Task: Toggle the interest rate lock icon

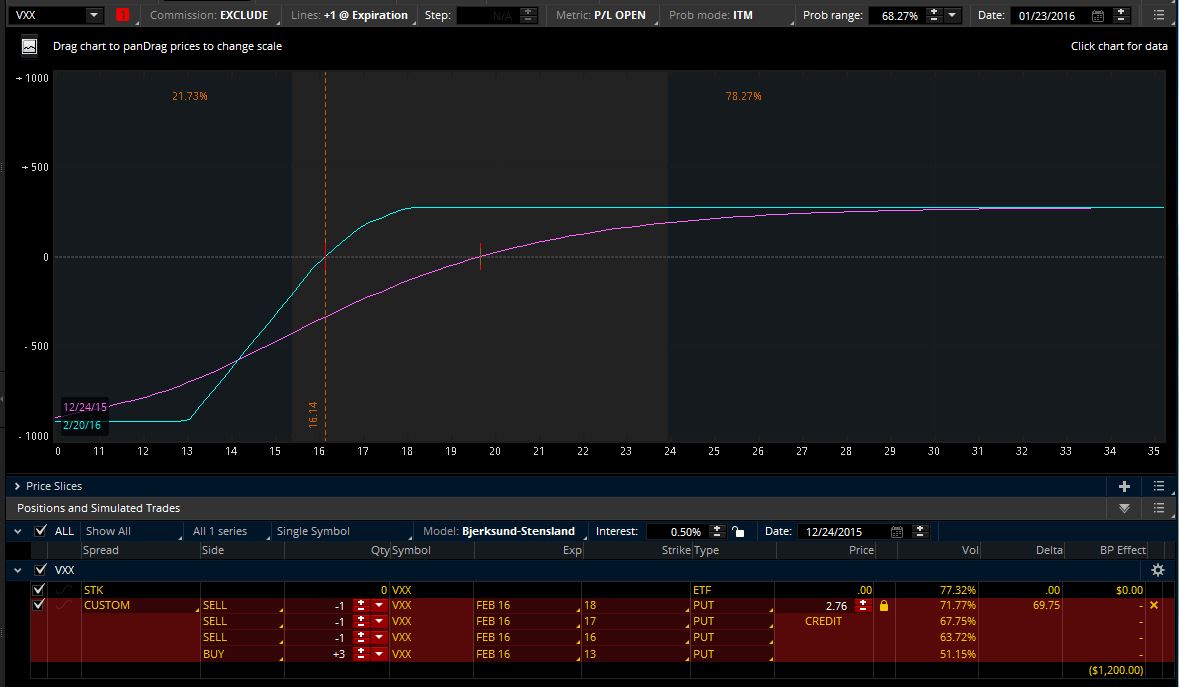Action: tap(738, 532)
